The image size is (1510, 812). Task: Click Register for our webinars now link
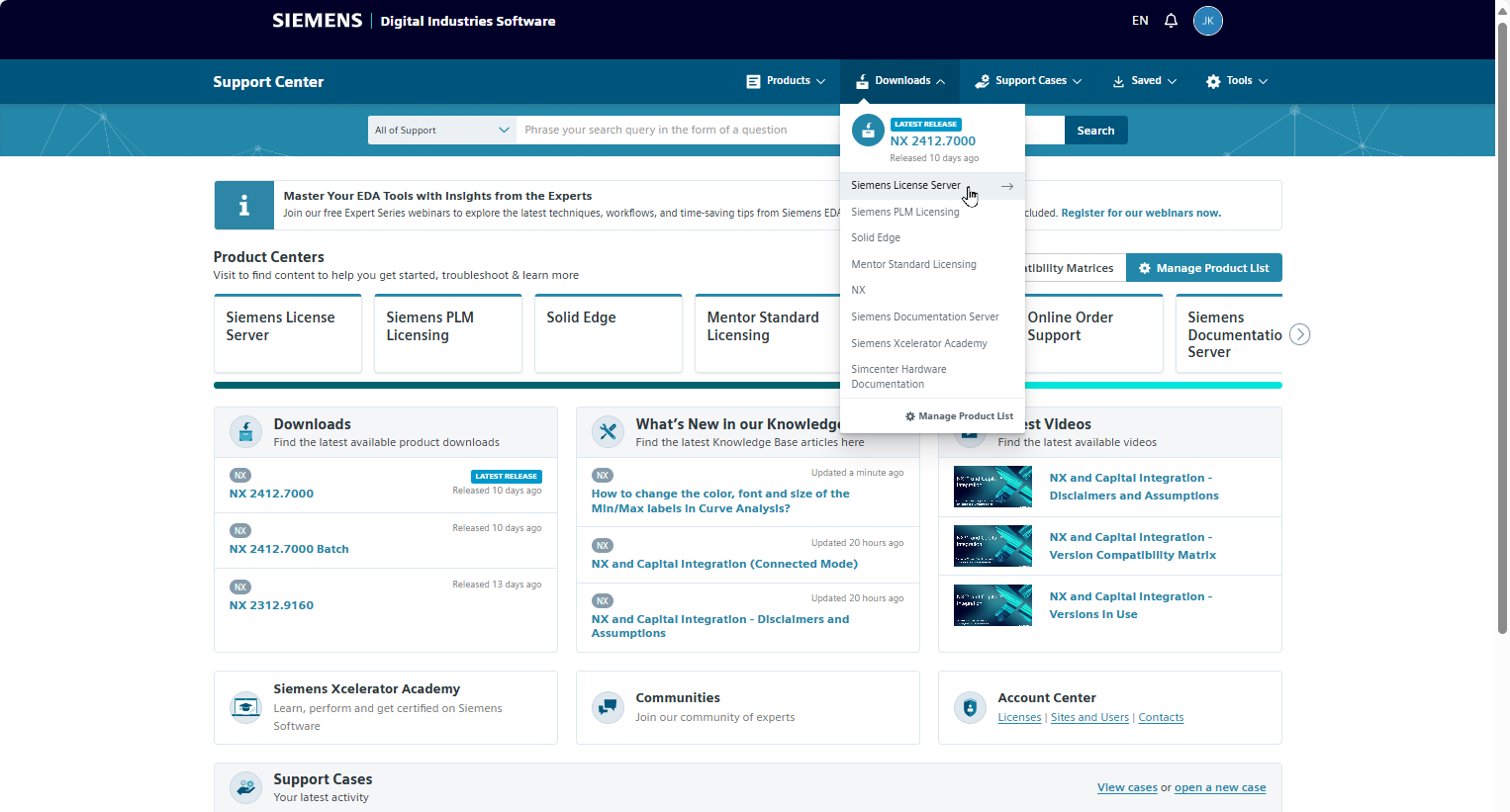[1141, 213]
